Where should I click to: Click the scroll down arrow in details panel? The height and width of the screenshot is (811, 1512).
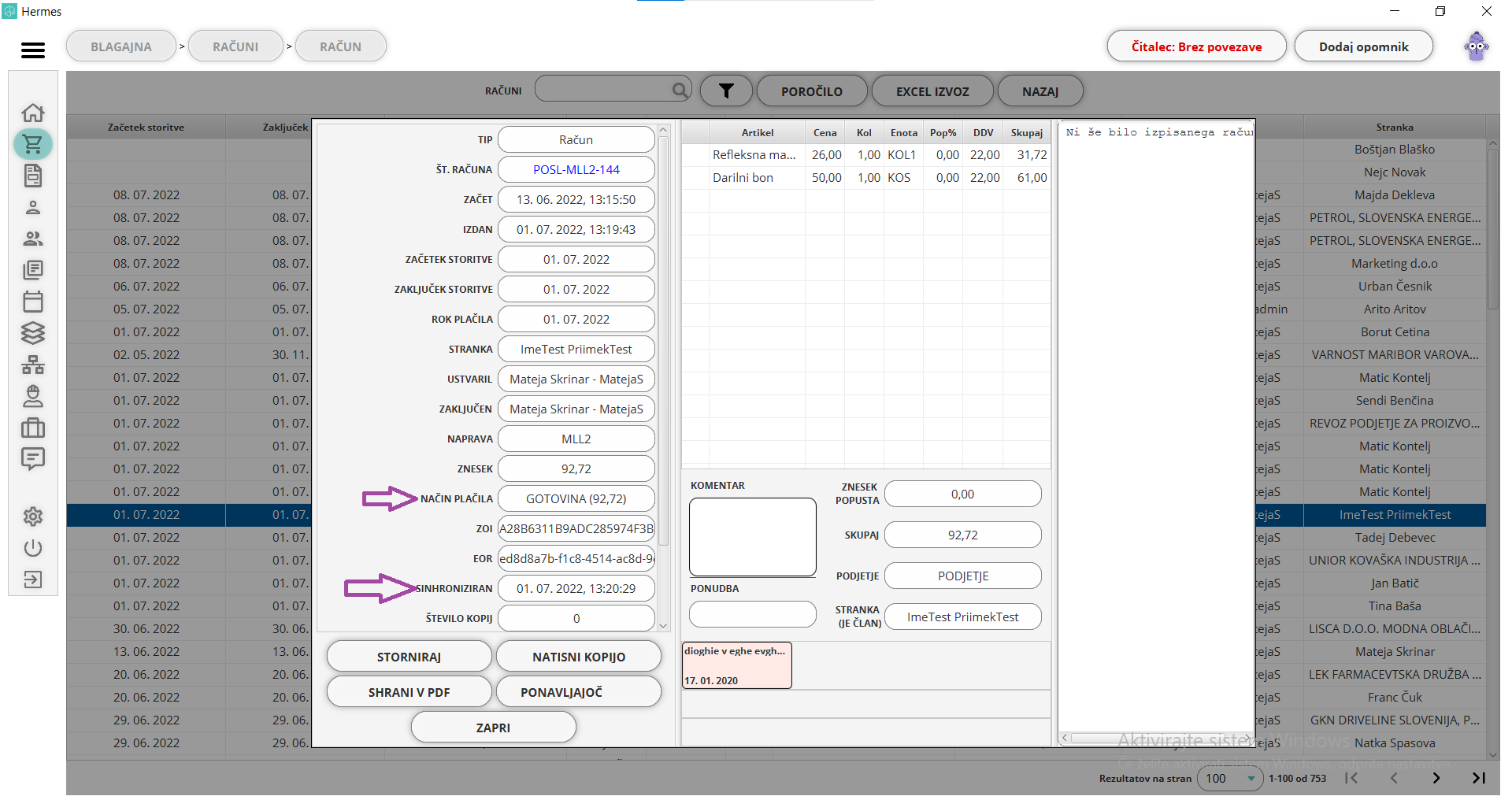click(x=663, y=626)
